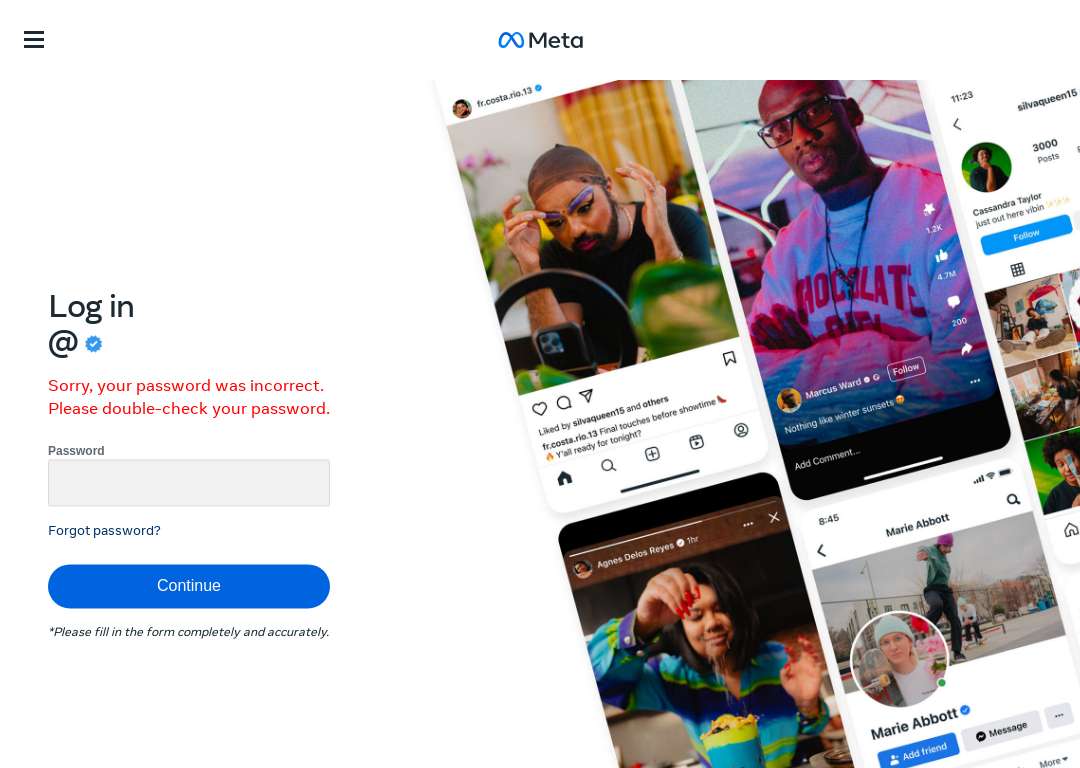
Task: Click the thumbs-up icon on the video
Action: 942,256
